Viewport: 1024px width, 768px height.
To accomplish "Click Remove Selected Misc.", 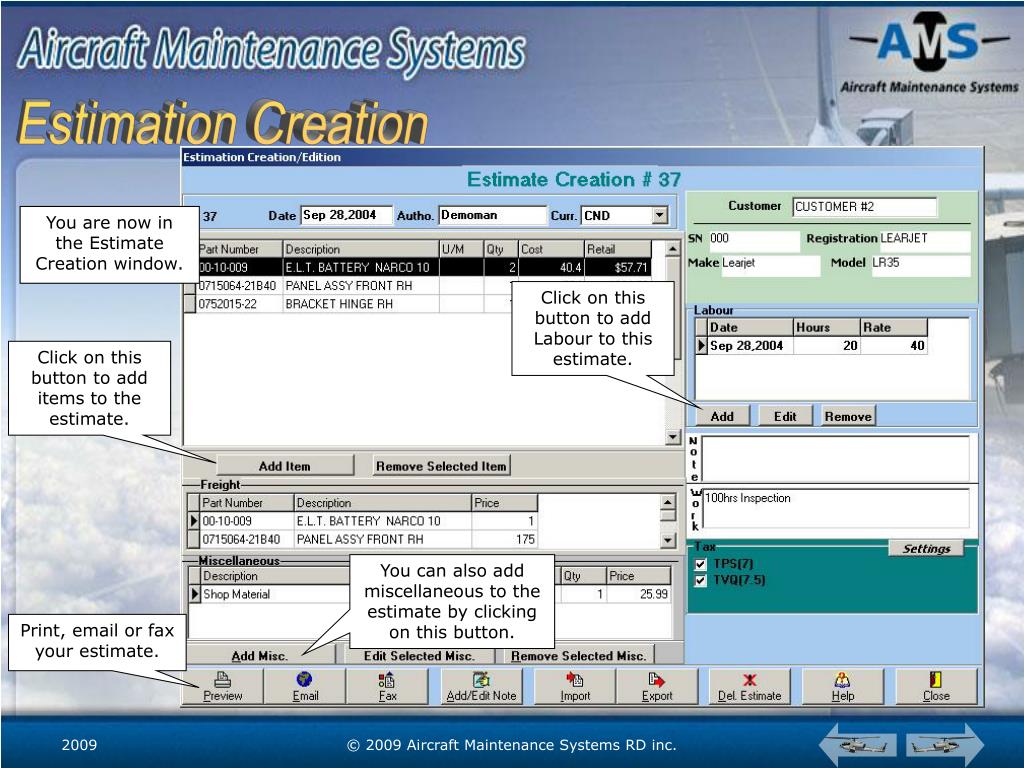I will click(579, 656).
